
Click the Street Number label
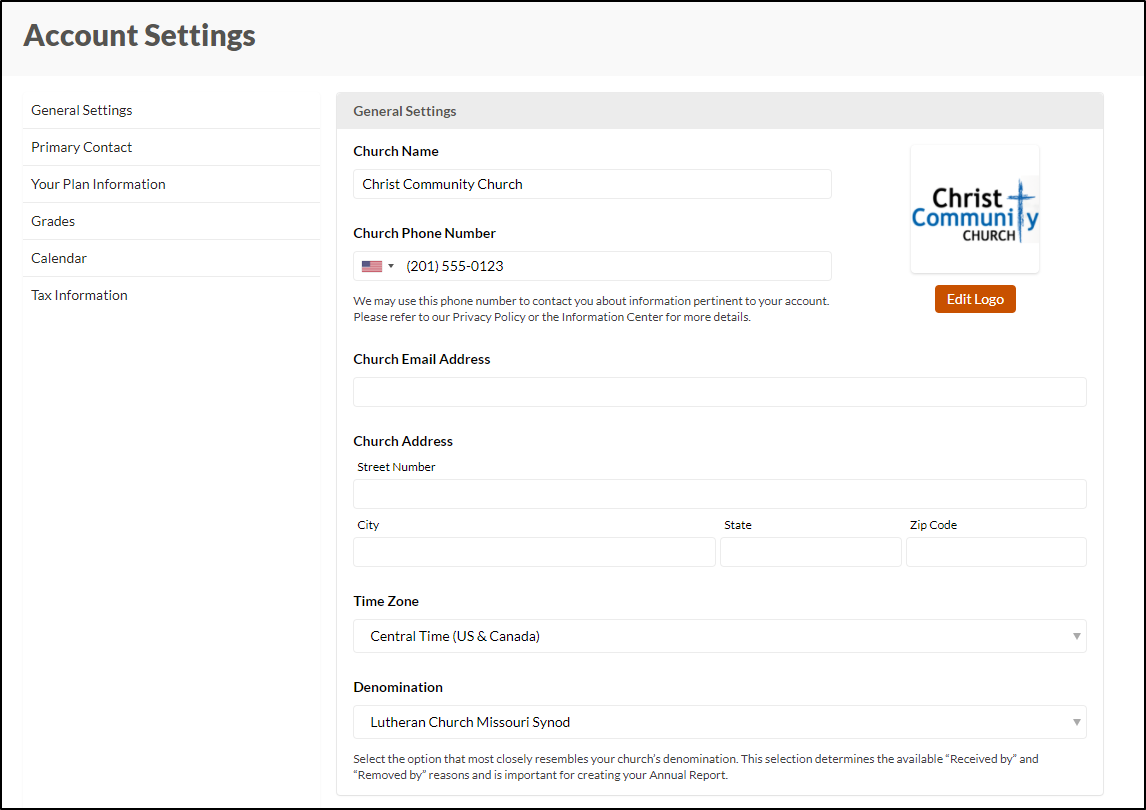[396, 467]
